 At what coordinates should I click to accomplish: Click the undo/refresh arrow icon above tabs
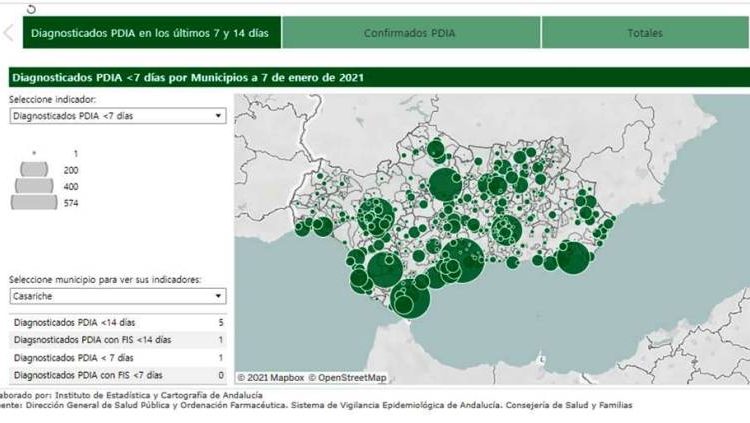30,8
